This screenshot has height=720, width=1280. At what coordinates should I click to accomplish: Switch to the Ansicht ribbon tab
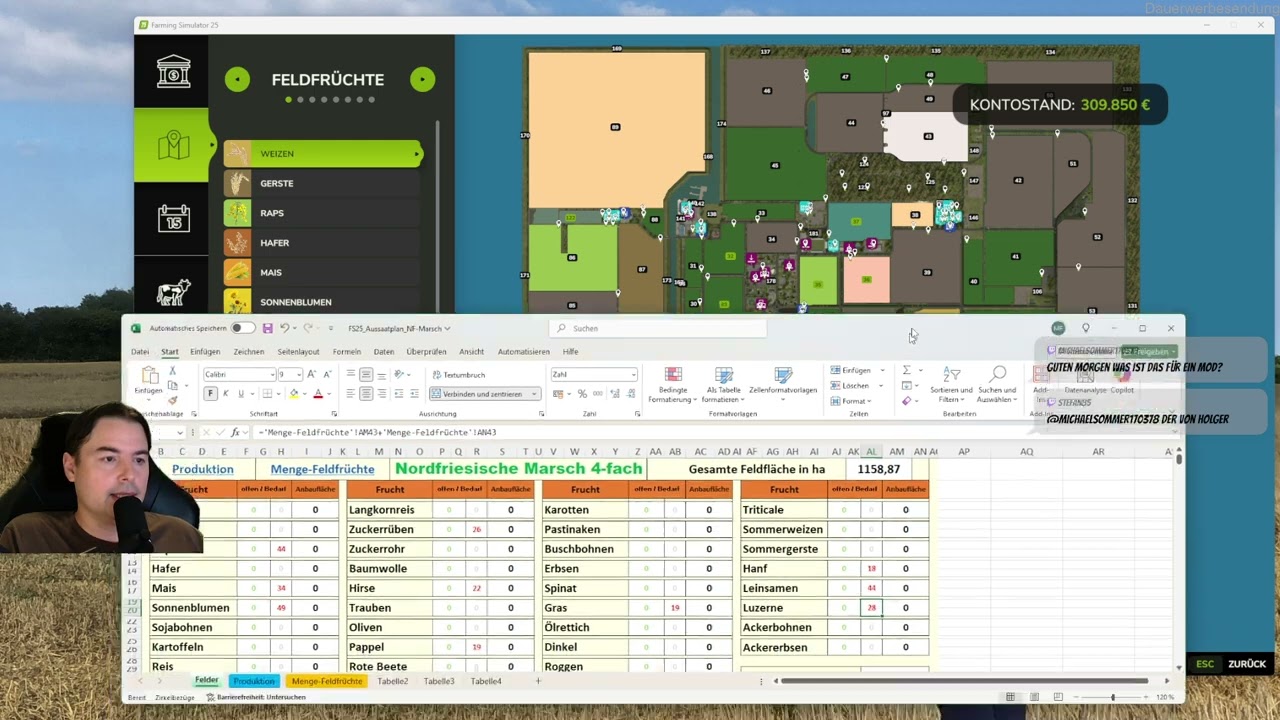click(472, 352)
